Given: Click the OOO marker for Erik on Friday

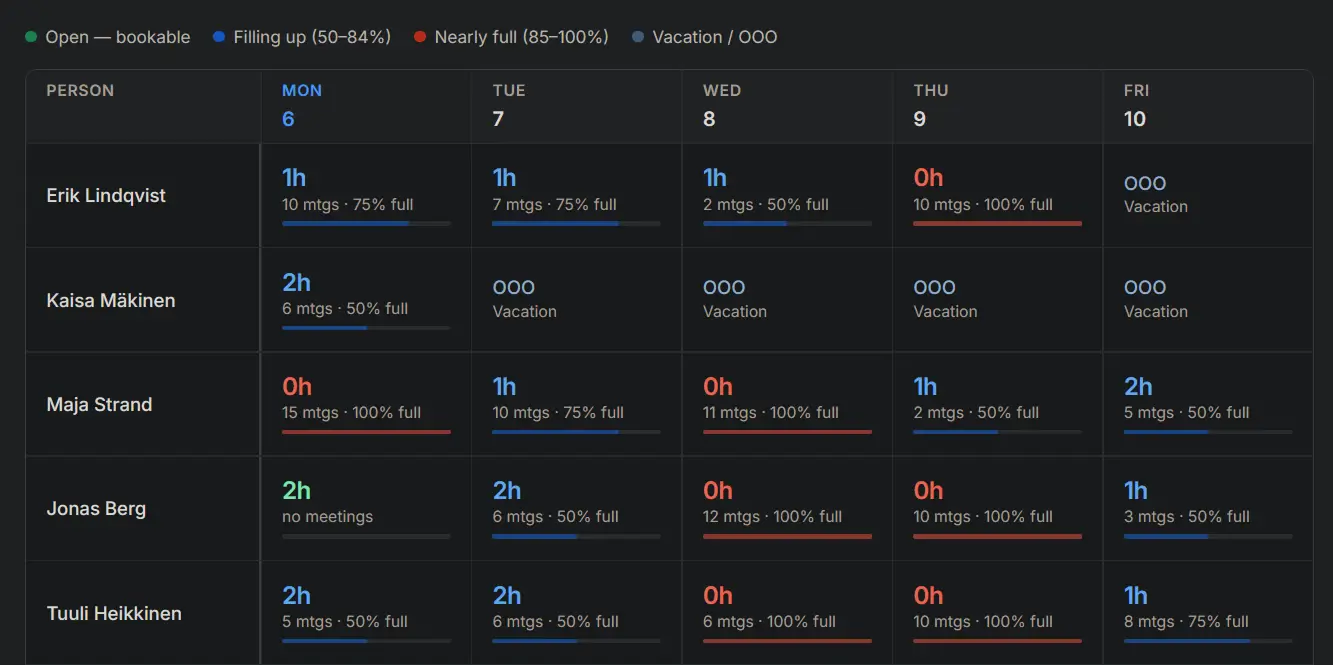Looking at the screenshot, I should 1144,183.
